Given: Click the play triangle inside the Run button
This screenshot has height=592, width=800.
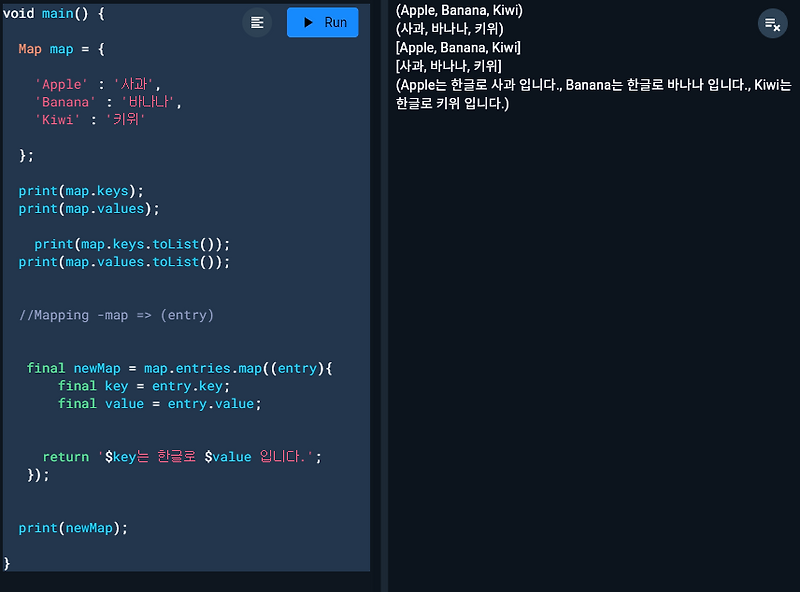Looking at the screenshot, I should (x=310, y=22).
